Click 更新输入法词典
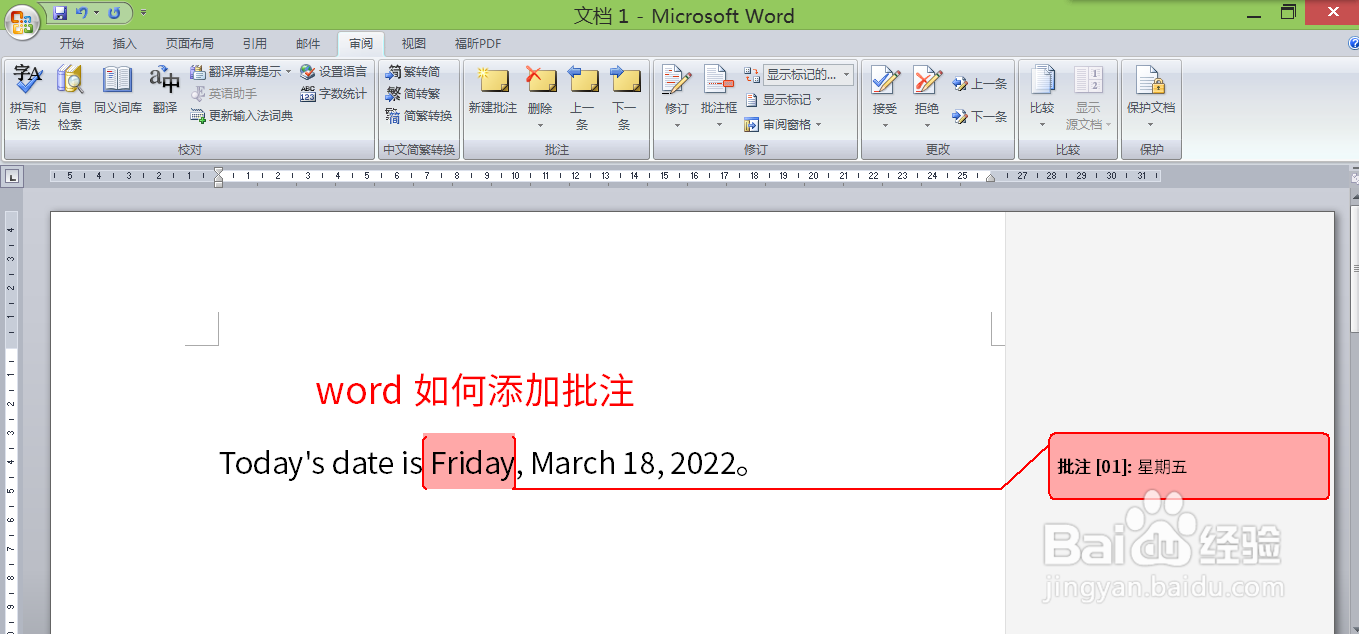The image size is (1359, 634). click(x=241, y=116)
